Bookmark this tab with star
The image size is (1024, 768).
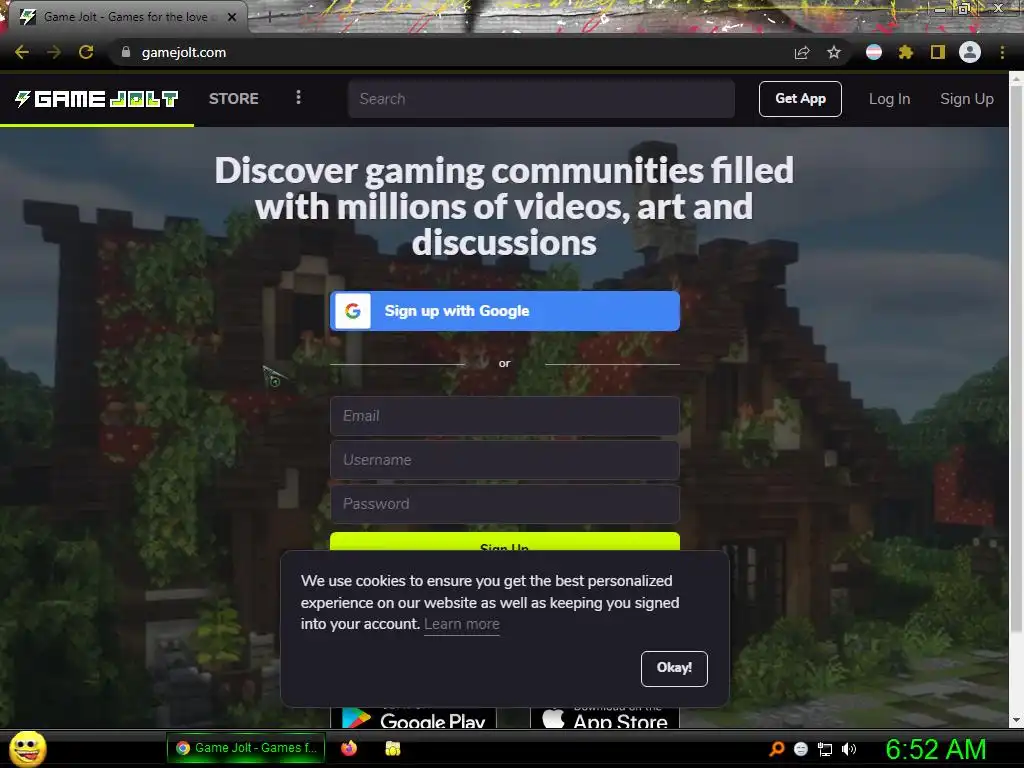coord(834,52)
